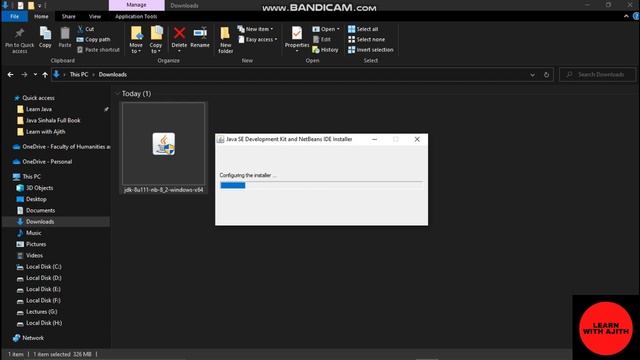This screenshot has width=640, height=360.
Task: Open the New item dropdown
Action: [256, 29]
